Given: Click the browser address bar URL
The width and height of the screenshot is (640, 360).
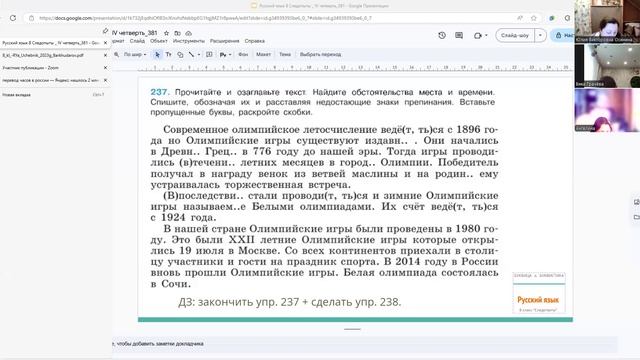Looking at the screenshot, I should point(205,18).
